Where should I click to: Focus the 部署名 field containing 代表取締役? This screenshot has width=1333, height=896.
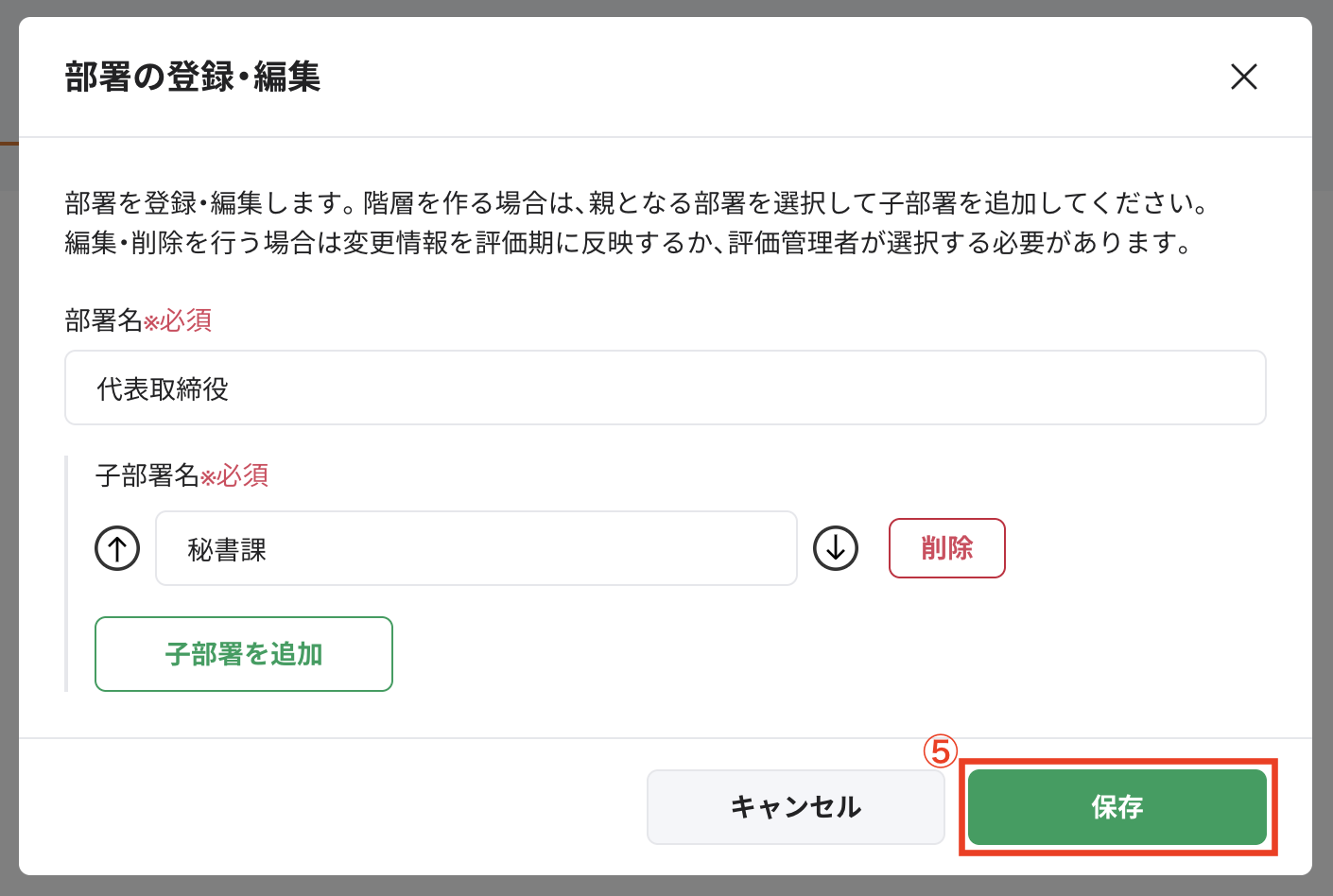click(x=665, y=388)
